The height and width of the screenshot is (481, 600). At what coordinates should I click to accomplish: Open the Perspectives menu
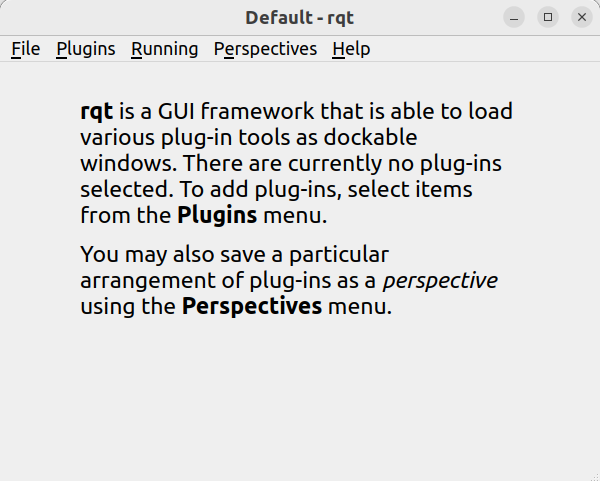pos(265,49)
